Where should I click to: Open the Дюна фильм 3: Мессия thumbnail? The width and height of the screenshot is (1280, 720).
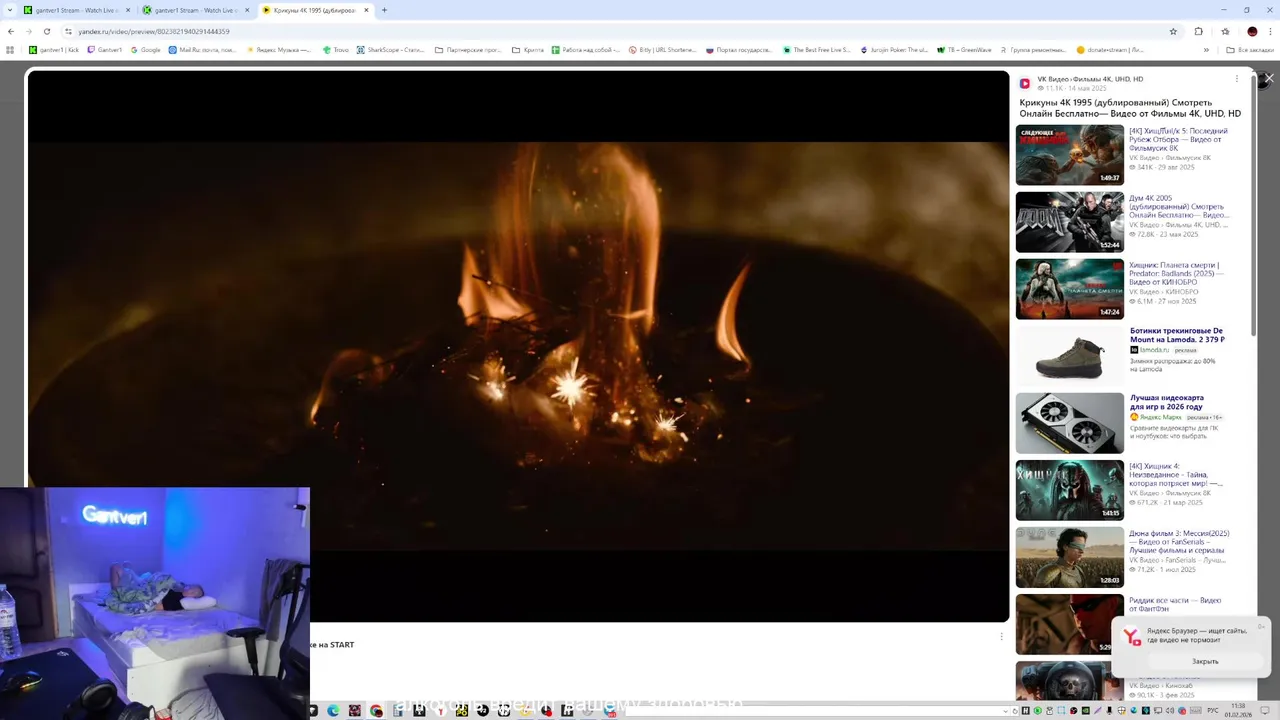tap(1070, 557)
